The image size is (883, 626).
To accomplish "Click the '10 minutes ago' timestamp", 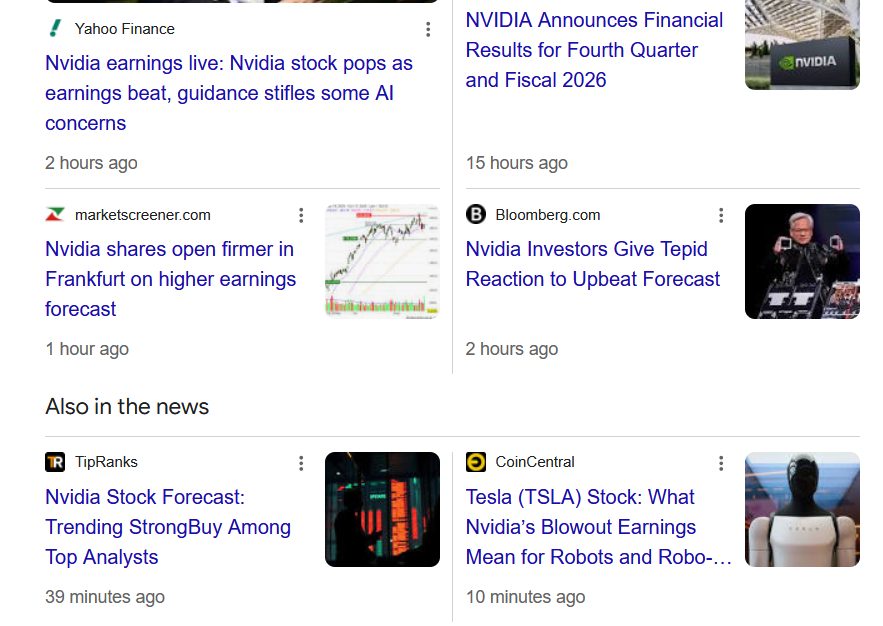I will [x=525, y=597].
